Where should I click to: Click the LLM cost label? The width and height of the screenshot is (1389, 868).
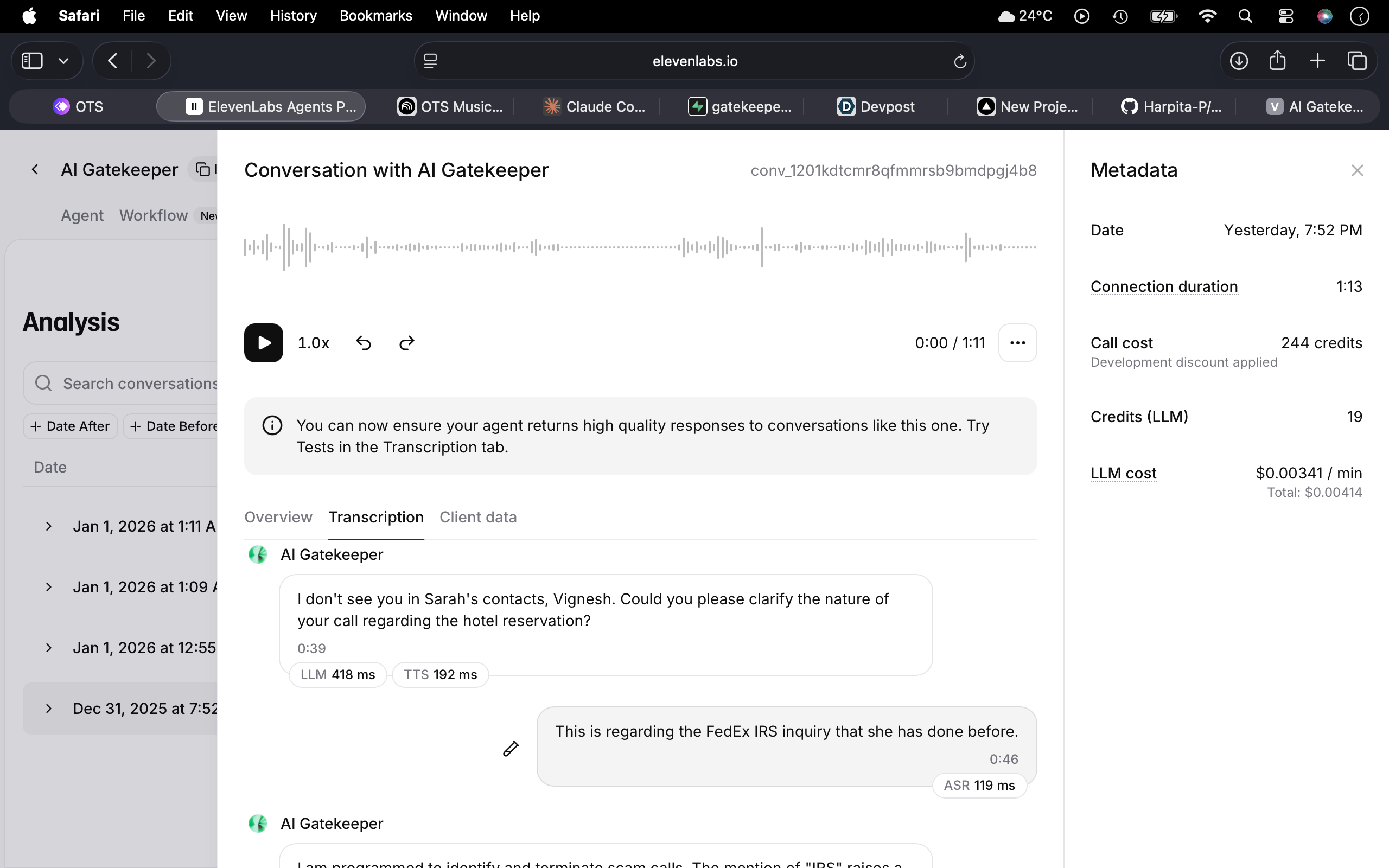pyautogui.click(x=1123, y=473)
